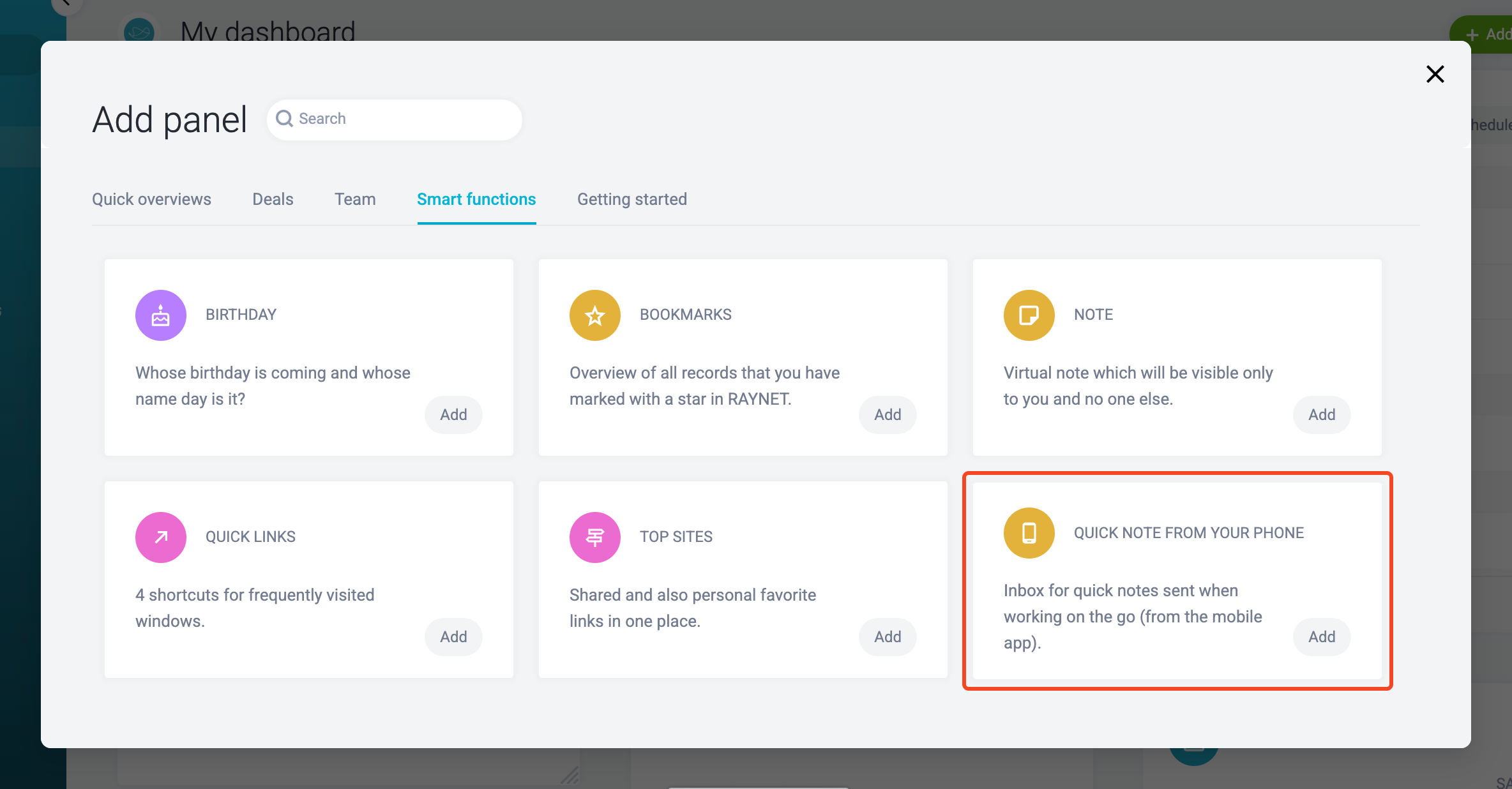Viewport: 1512px width, 789px height.
Task: Click the Quick Links arrow icon
Action: pos(161,537)
